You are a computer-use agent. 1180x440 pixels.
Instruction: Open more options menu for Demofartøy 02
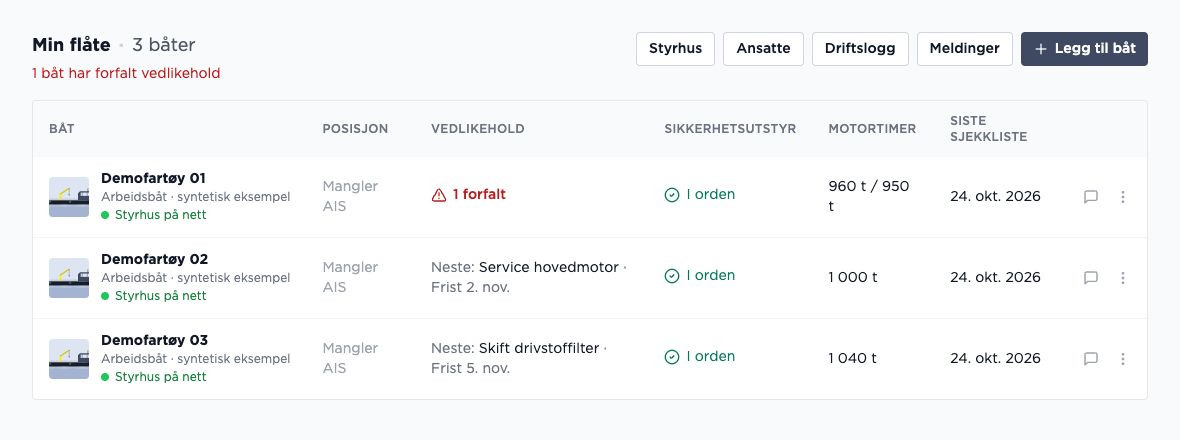point(1123,278)
